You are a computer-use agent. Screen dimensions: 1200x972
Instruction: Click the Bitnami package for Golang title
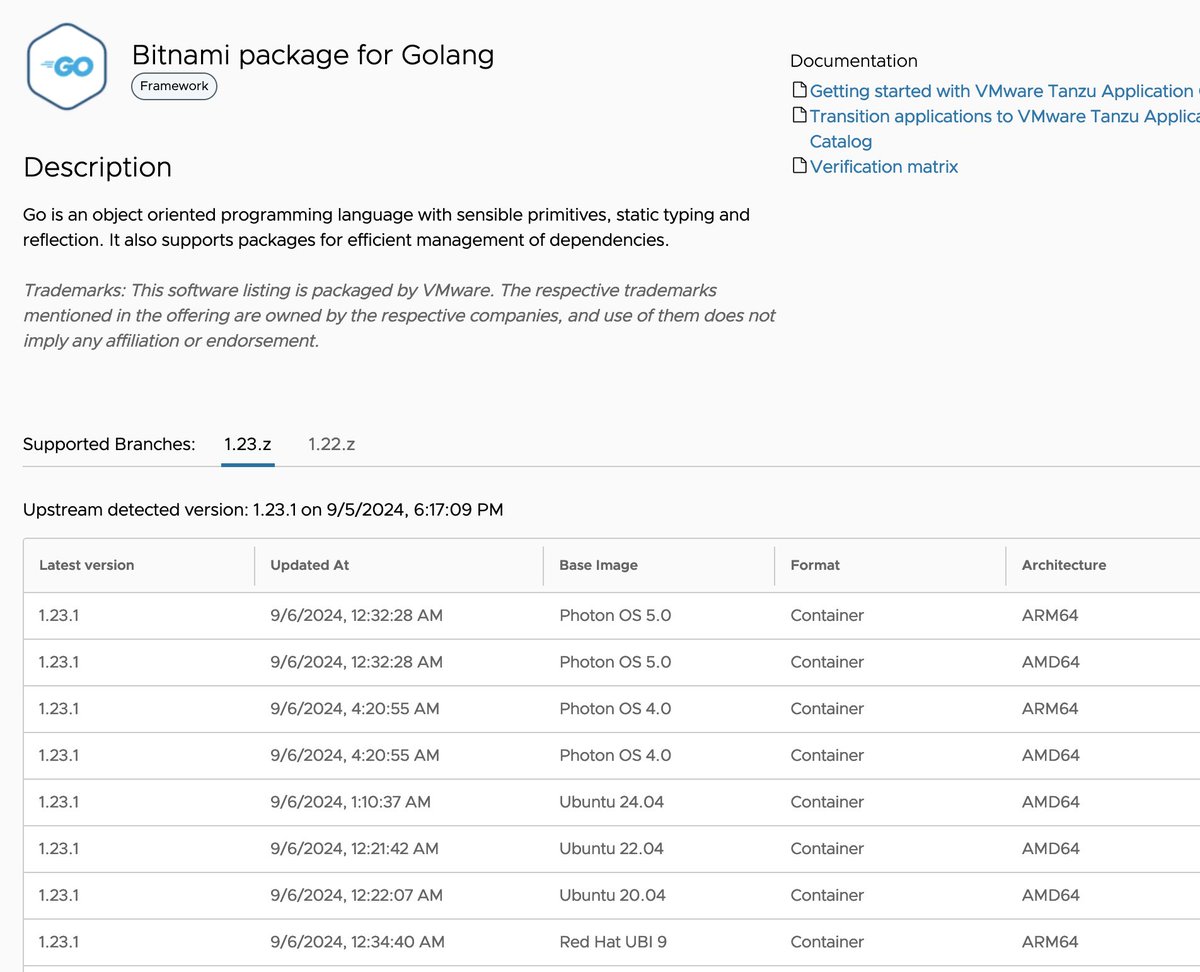tap(313, 54)
